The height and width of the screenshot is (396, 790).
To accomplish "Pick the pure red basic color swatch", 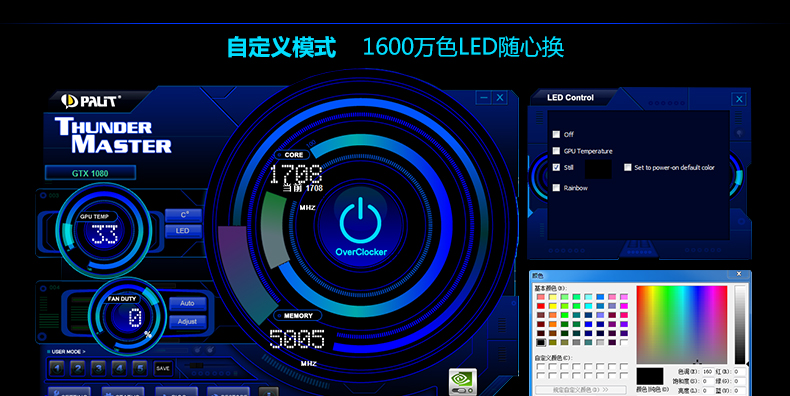I will tap(541, 306).
